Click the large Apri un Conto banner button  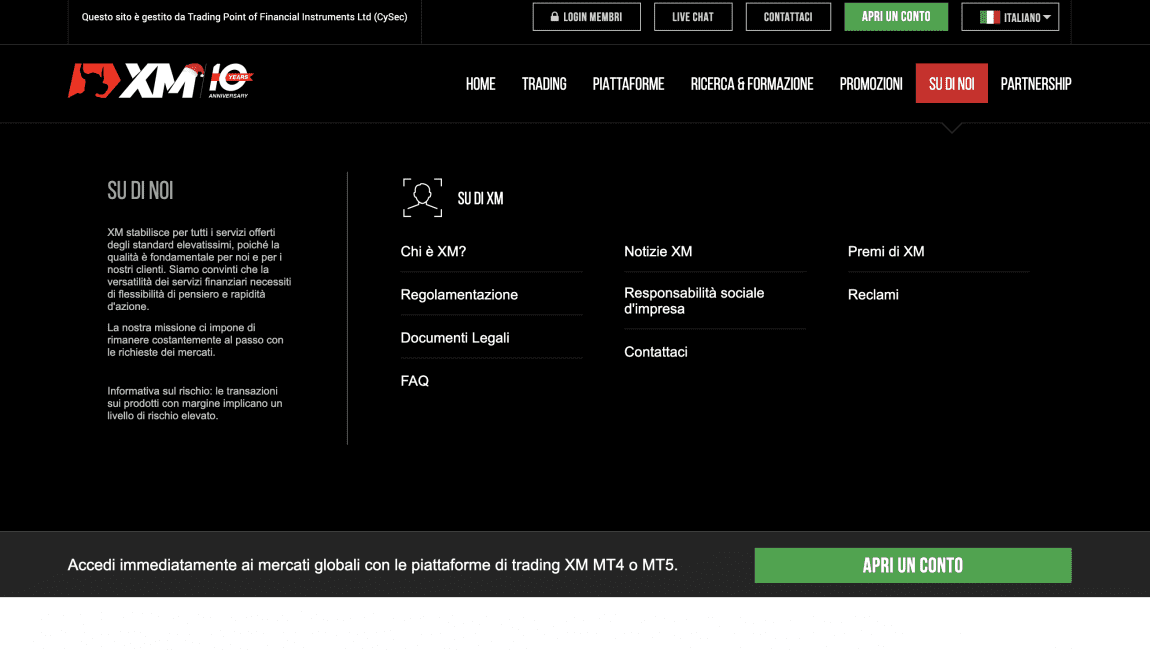[912, 565]
